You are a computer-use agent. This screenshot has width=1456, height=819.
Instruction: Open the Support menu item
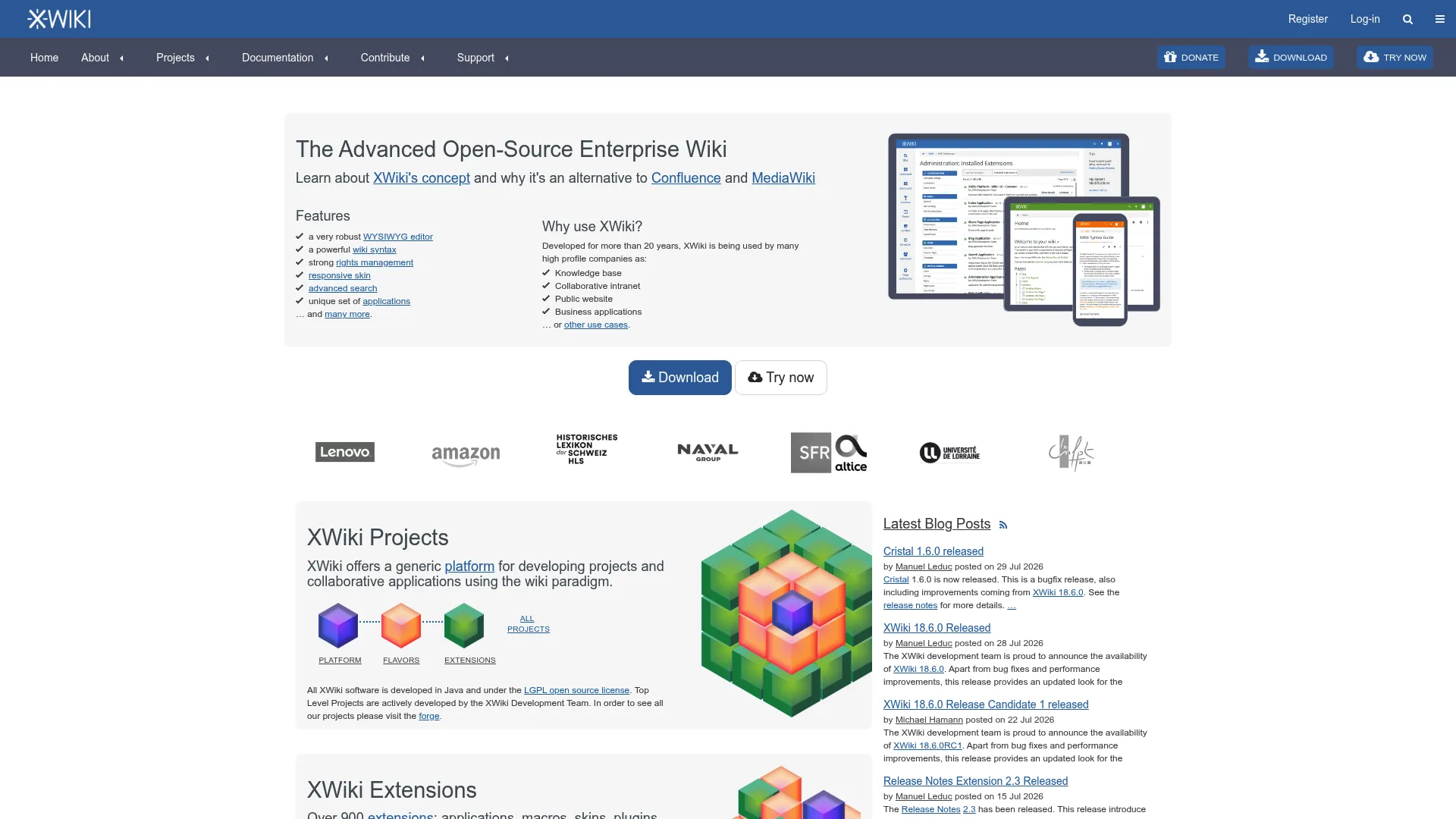pyautogui.click(x=475, y=58)
